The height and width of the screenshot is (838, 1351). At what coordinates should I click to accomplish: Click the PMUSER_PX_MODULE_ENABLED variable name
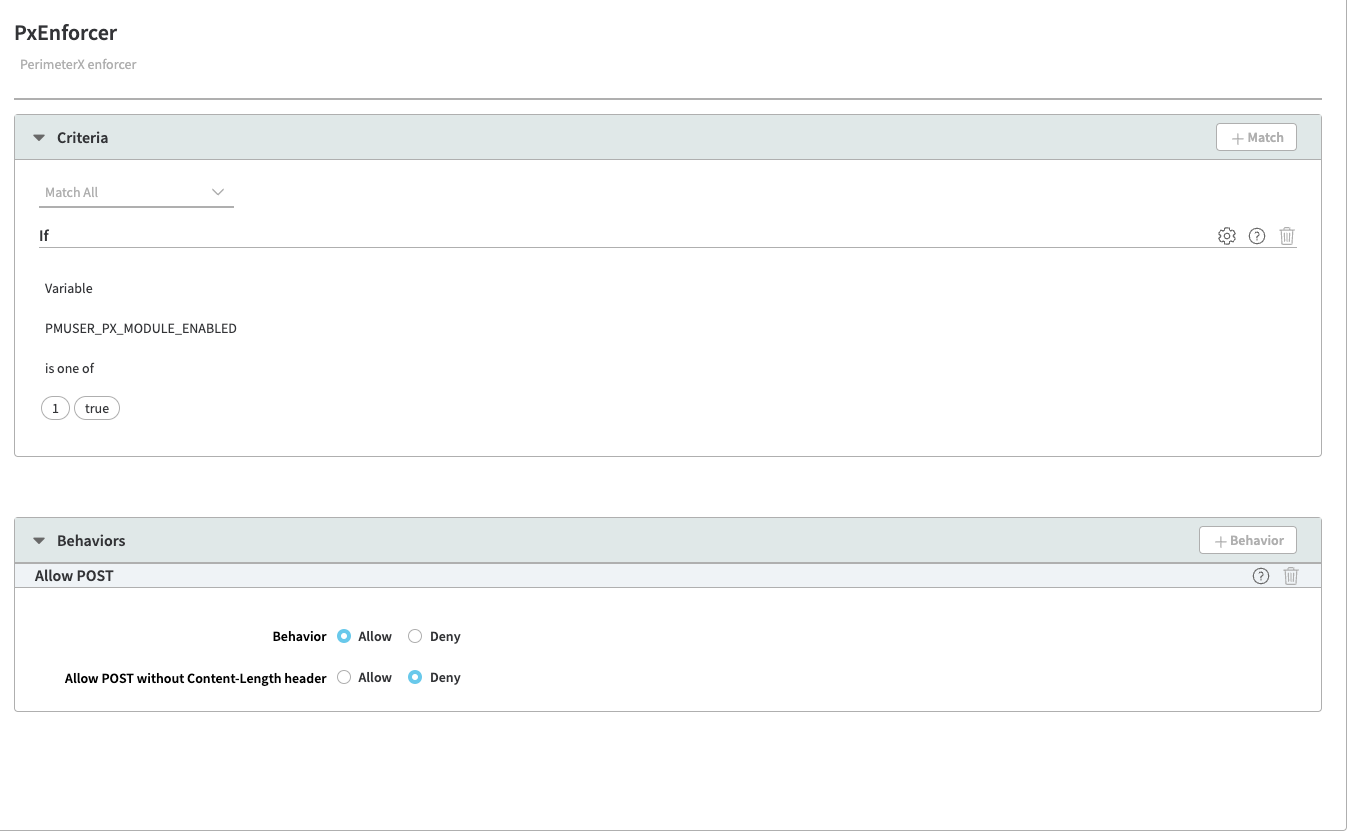(x=141, y=328)
